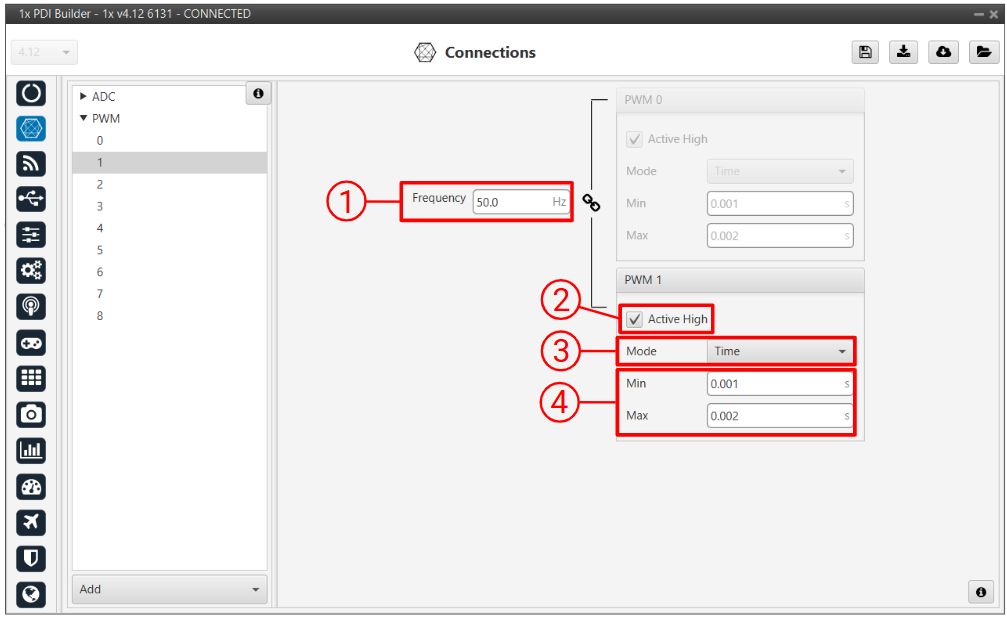Image resolution: width=1007 pixels, height=618 pixels.
Task: Toggle the PWM 1 Active High checkbox
Action: (635, 319)
